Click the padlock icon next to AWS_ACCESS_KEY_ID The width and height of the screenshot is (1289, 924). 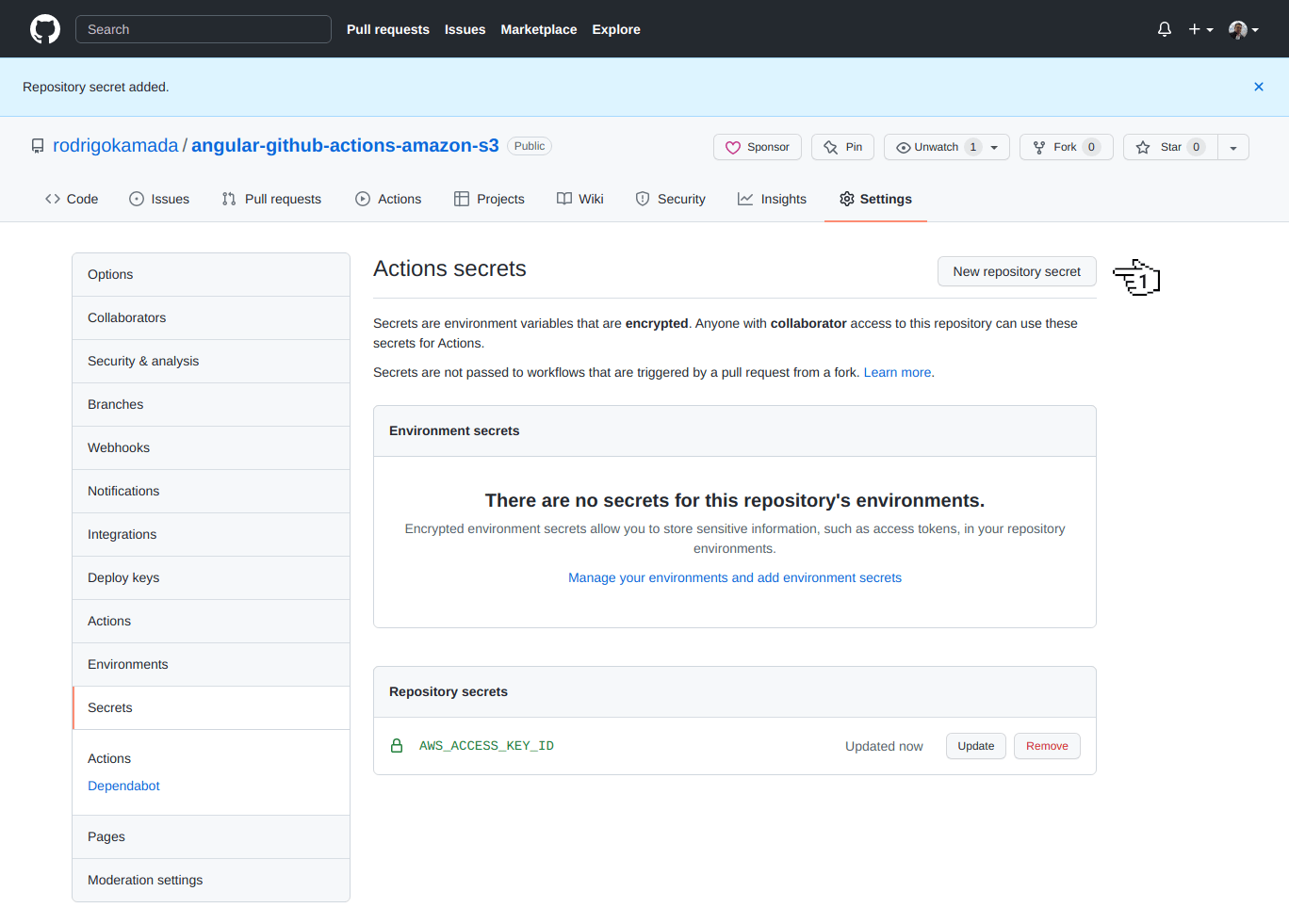397,745
